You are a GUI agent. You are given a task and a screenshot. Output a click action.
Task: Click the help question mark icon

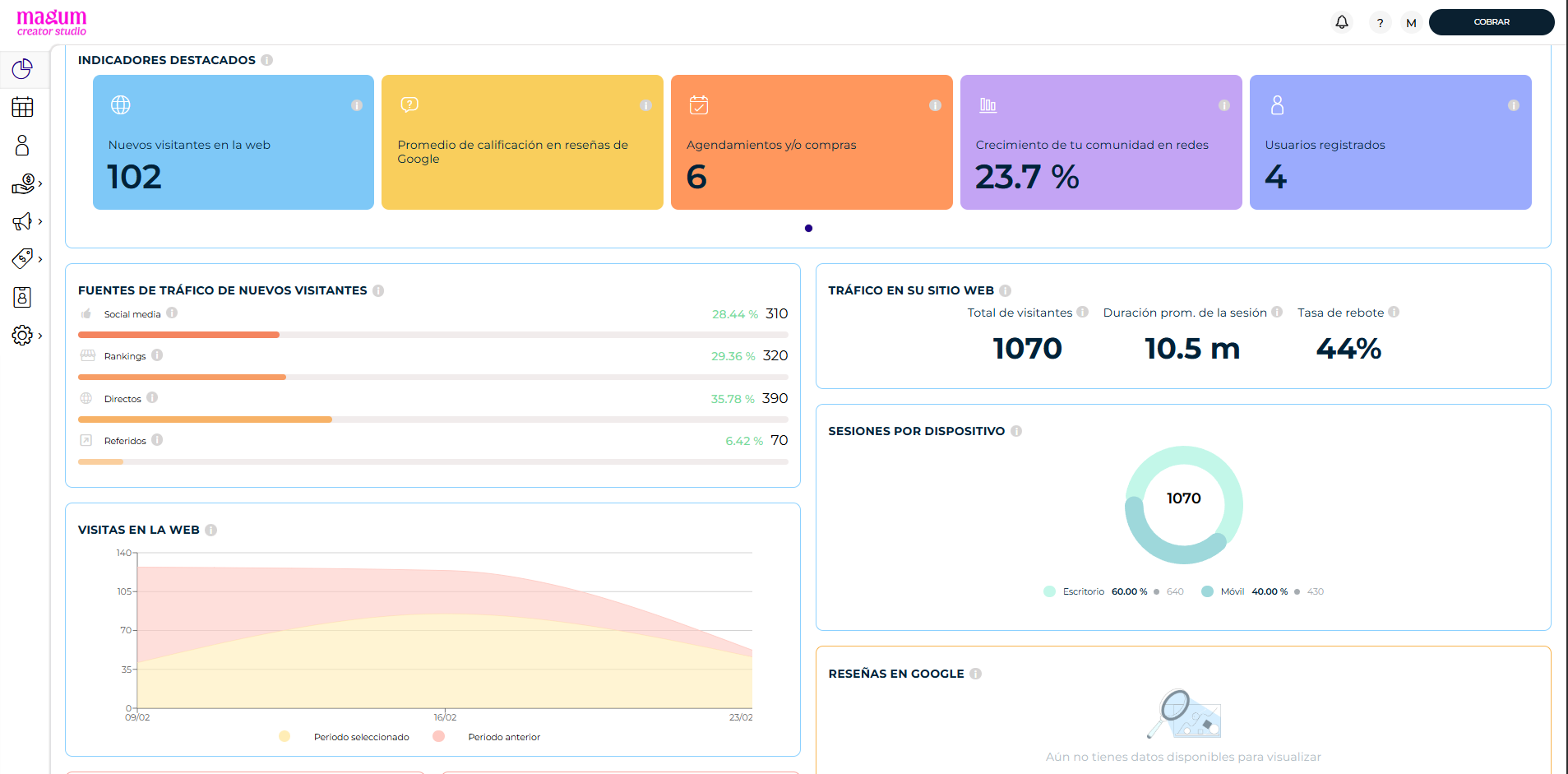click(x=1380, y=22)
